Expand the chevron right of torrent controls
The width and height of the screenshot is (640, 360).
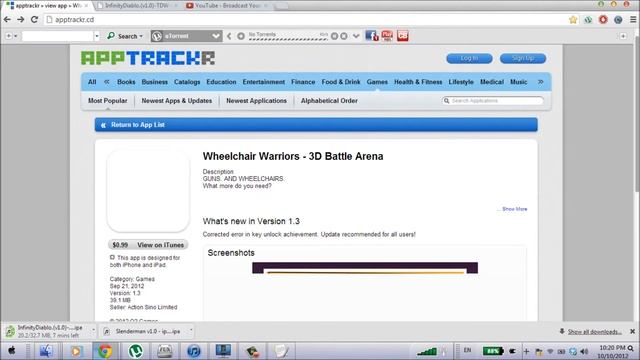pos(356,36)
